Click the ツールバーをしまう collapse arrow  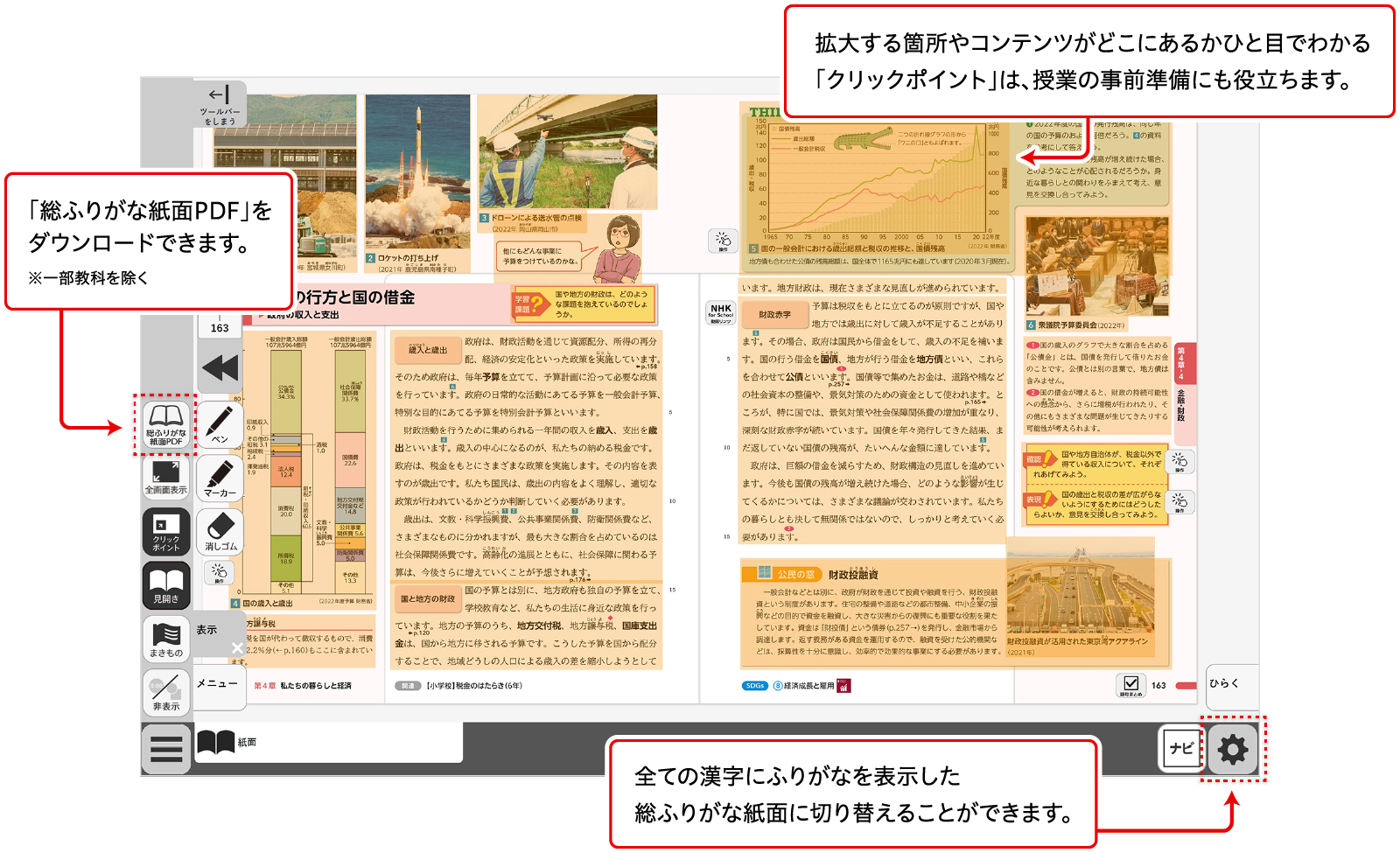(x=220, y=104)
